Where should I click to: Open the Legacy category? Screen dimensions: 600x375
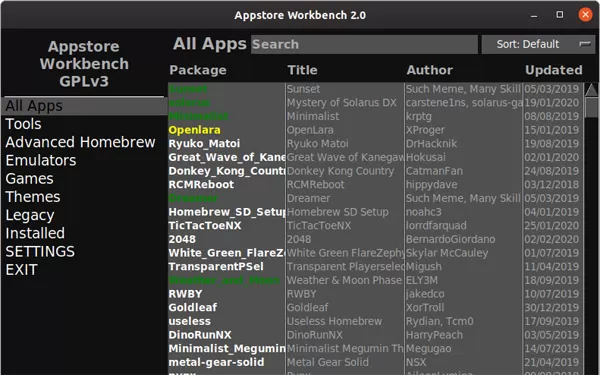(30, 215)
